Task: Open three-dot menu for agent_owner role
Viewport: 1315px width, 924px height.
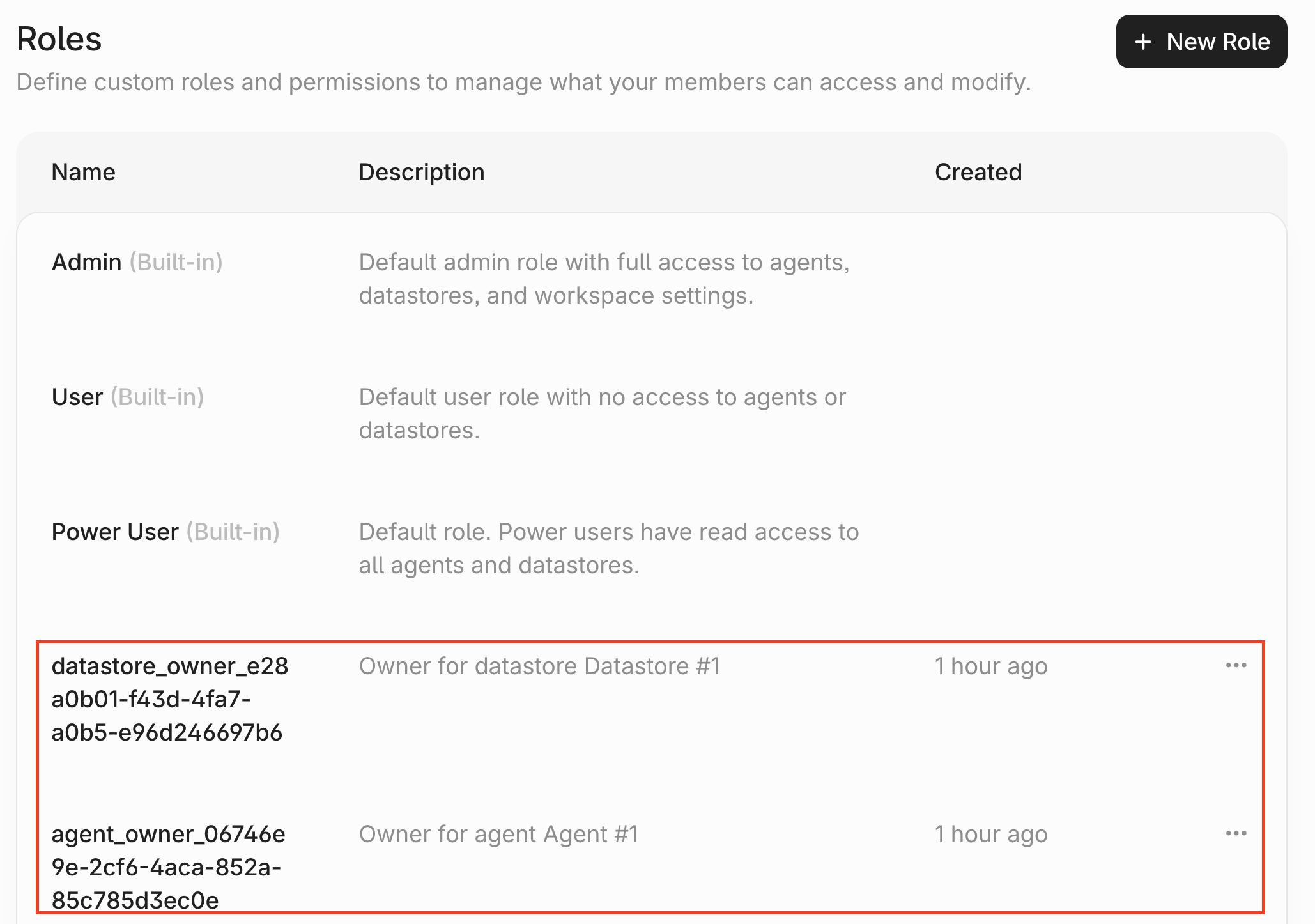Action: (1236, 834)
